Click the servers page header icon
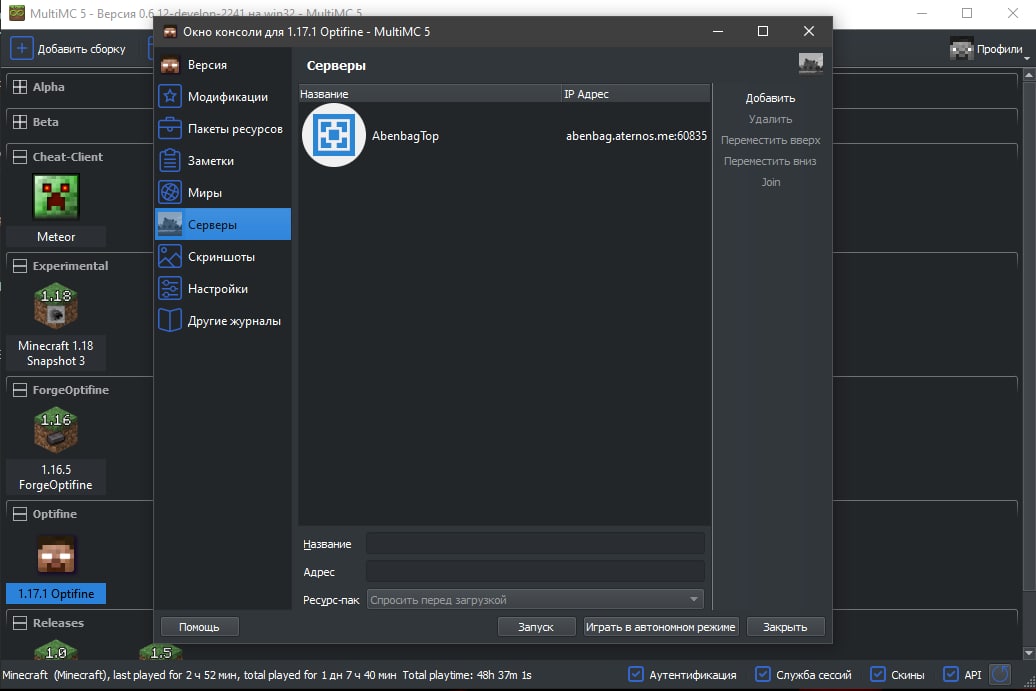The image size is (1036, 691). pos(811,64)
